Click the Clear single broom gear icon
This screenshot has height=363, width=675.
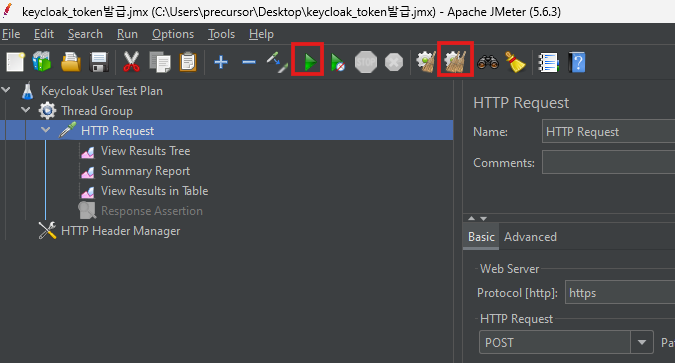[426, 62]
